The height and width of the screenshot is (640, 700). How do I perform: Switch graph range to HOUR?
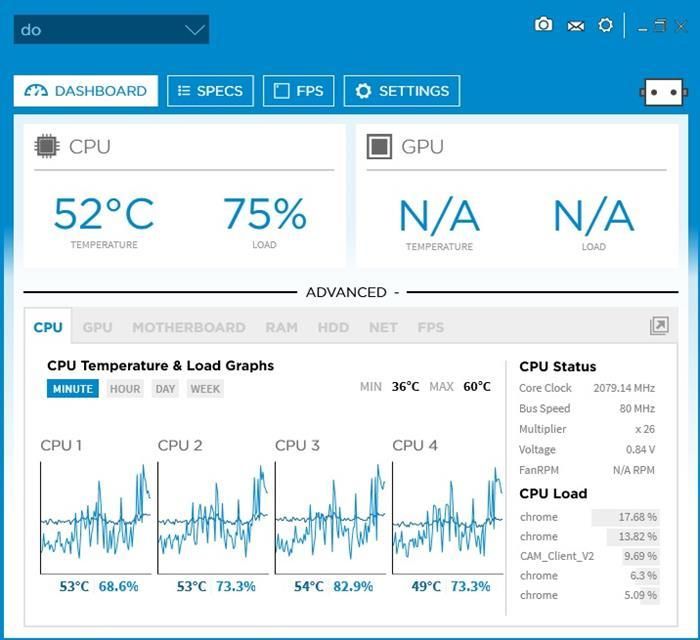(125, 389)
